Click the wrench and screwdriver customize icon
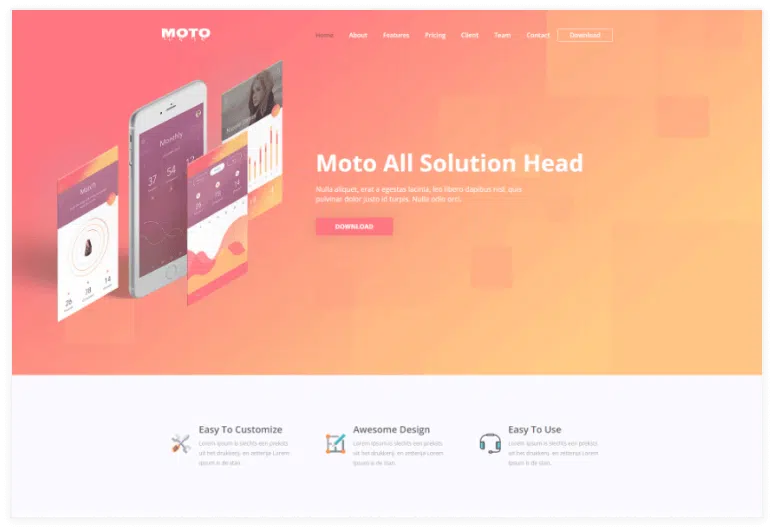 (181, 444)
